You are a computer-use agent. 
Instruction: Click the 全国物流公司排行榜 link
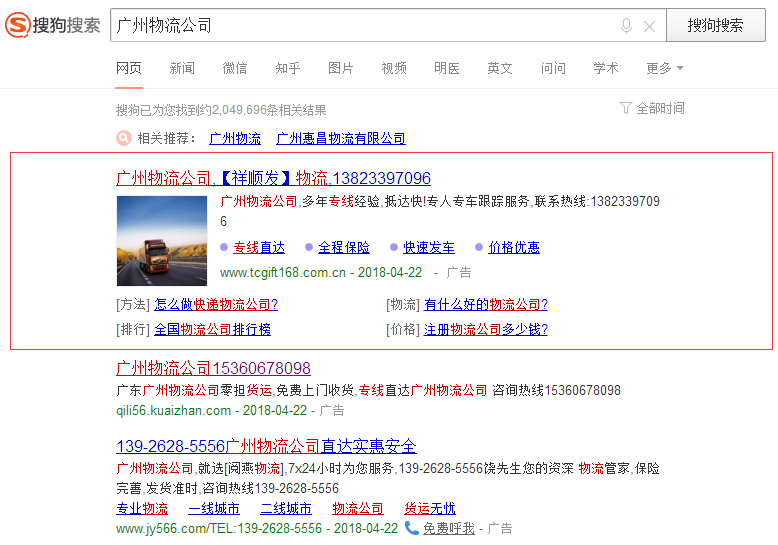pyautogui.click(x=212, y=329)
